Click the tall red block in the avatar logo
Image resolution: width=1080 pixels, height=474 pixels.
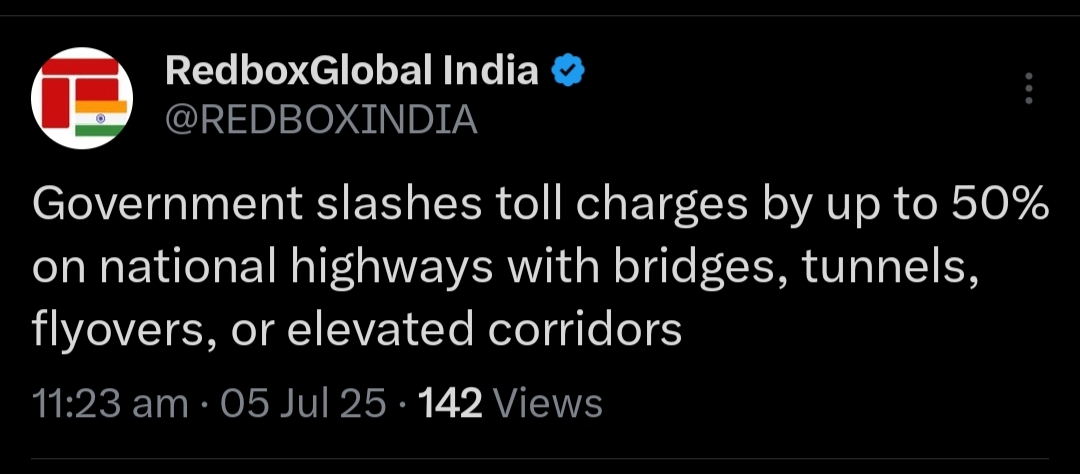[56, 103]
